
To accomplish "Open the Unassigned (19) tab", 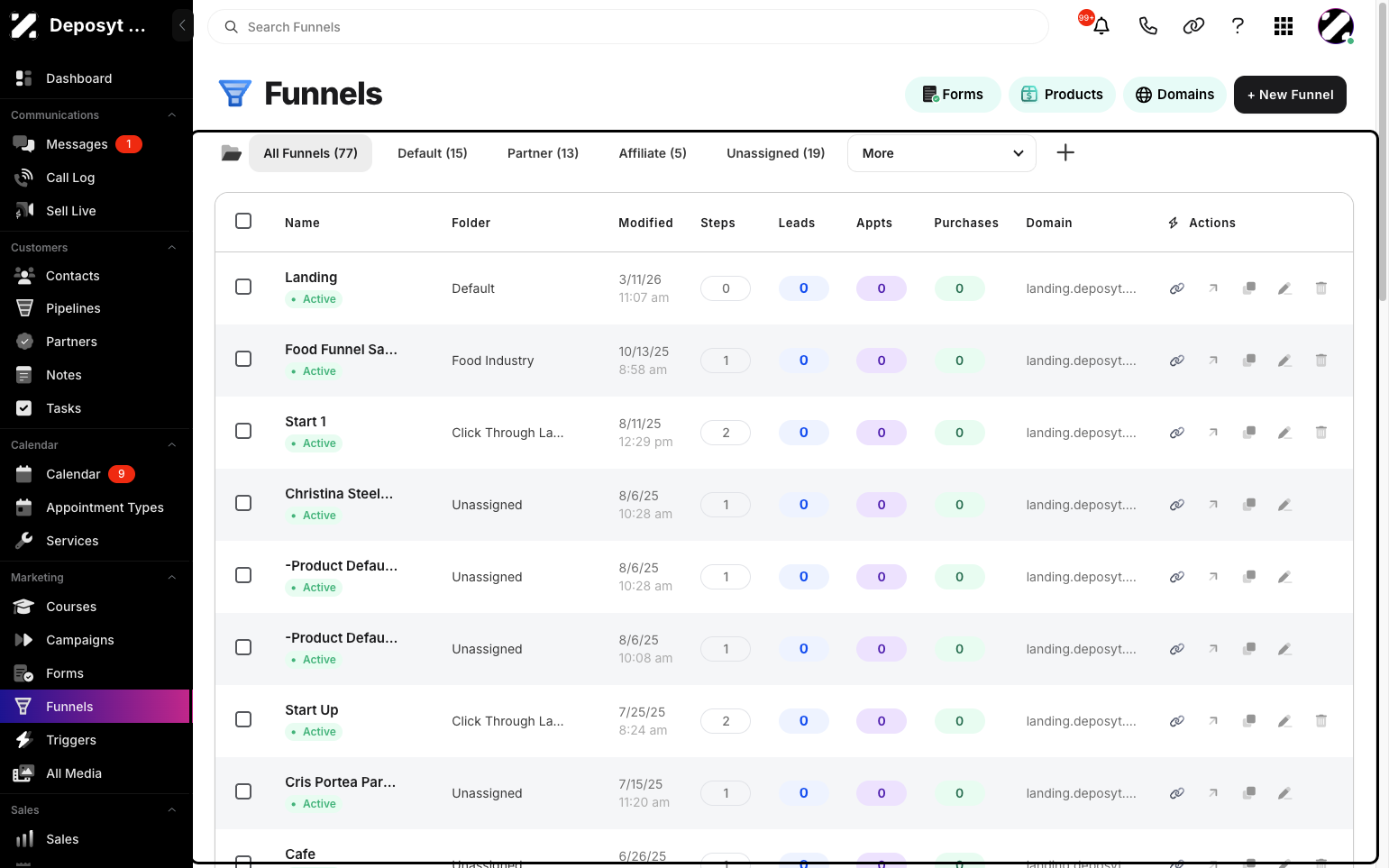I will pyautogui.click(x=776, y=153).
